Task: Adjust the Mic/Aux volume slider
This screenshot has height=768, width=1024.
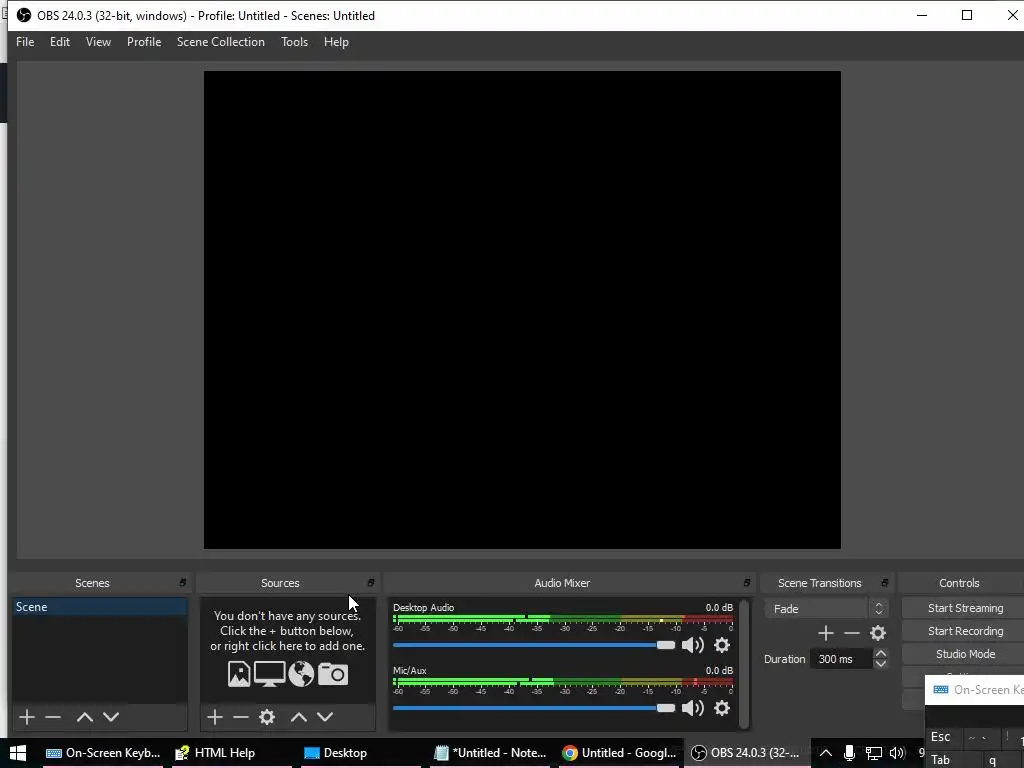Action: [534, 708]
